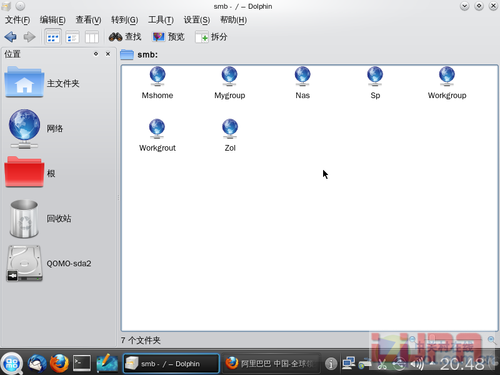Screen dimensions: 500x375
Task: Open the window menu in title bar
Action: coord(6,6)
